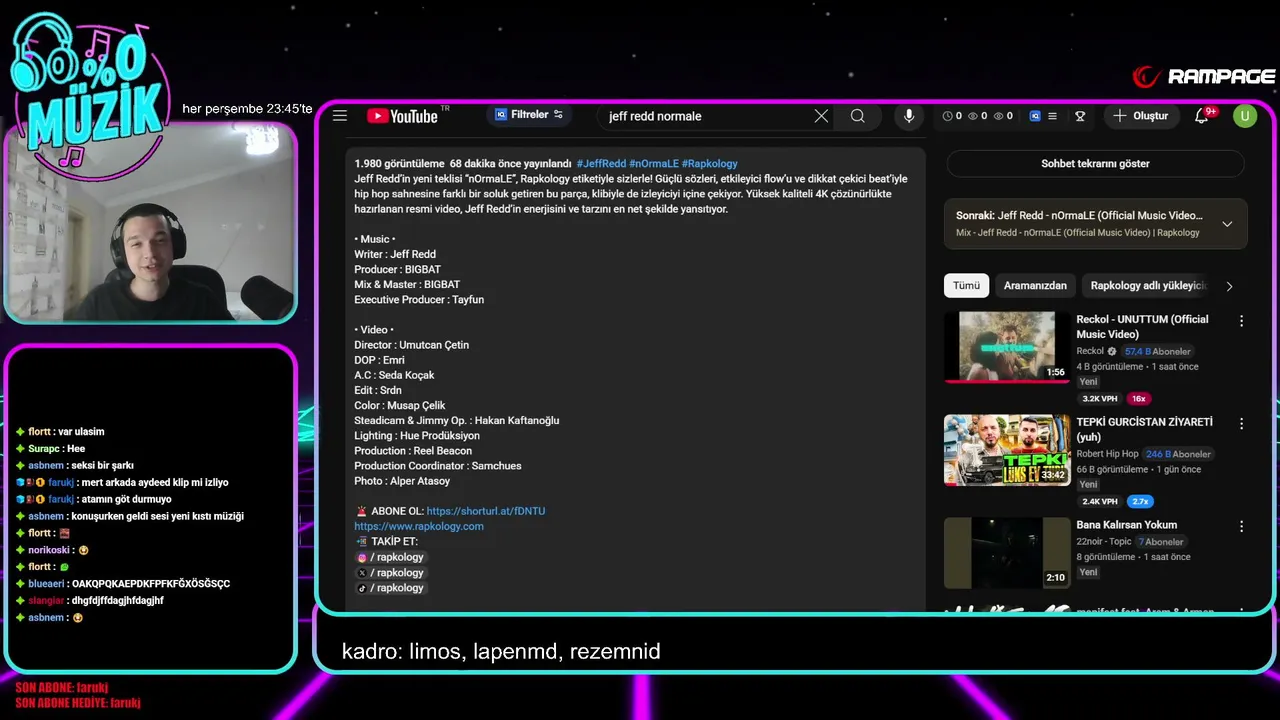Click the #JeffRedd hashtag
The width and height of the screenshot is (1280, 720).
601,163
